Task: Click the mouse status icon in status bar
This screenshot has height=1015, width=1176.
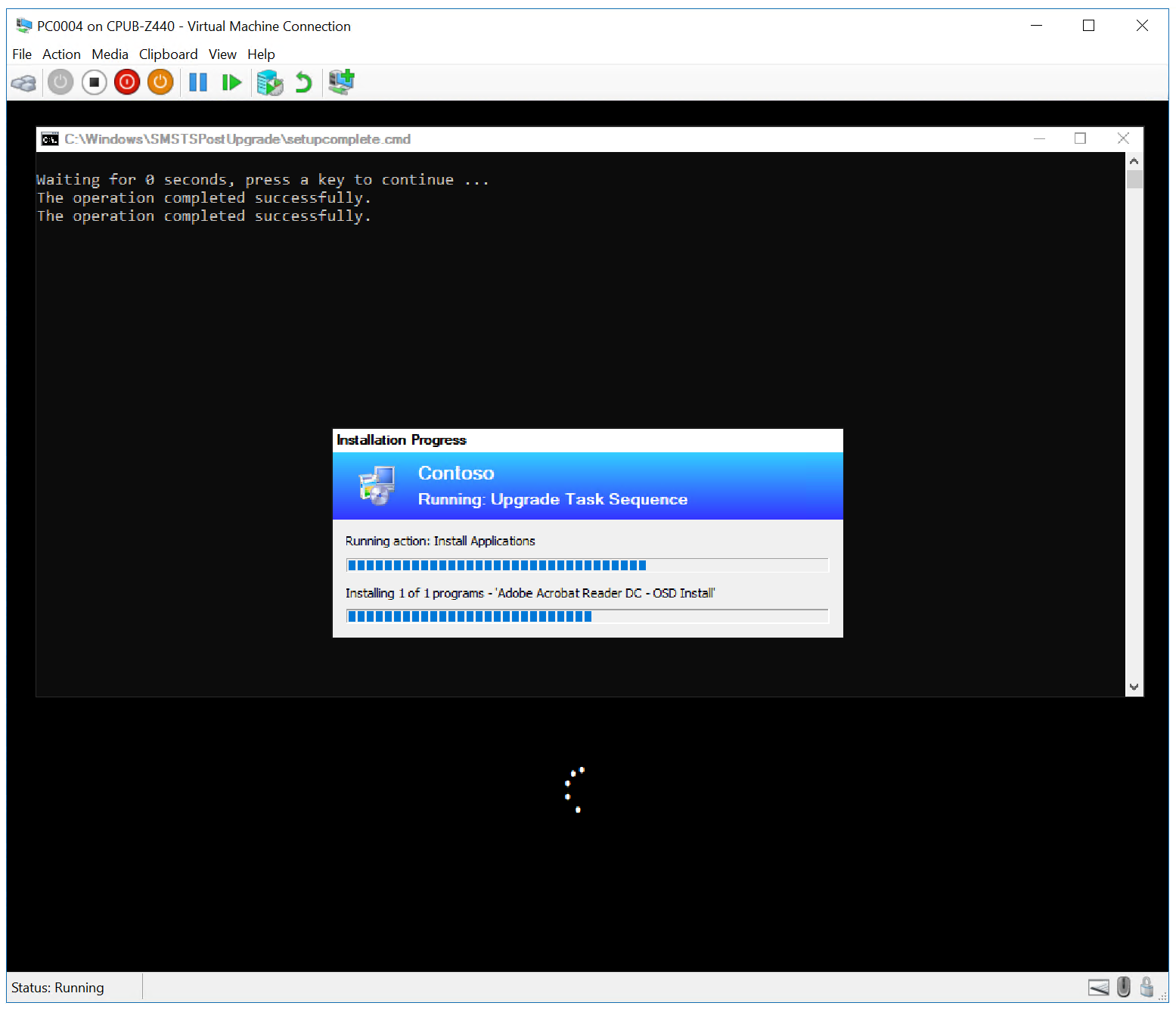Action: pos(1123,987)
